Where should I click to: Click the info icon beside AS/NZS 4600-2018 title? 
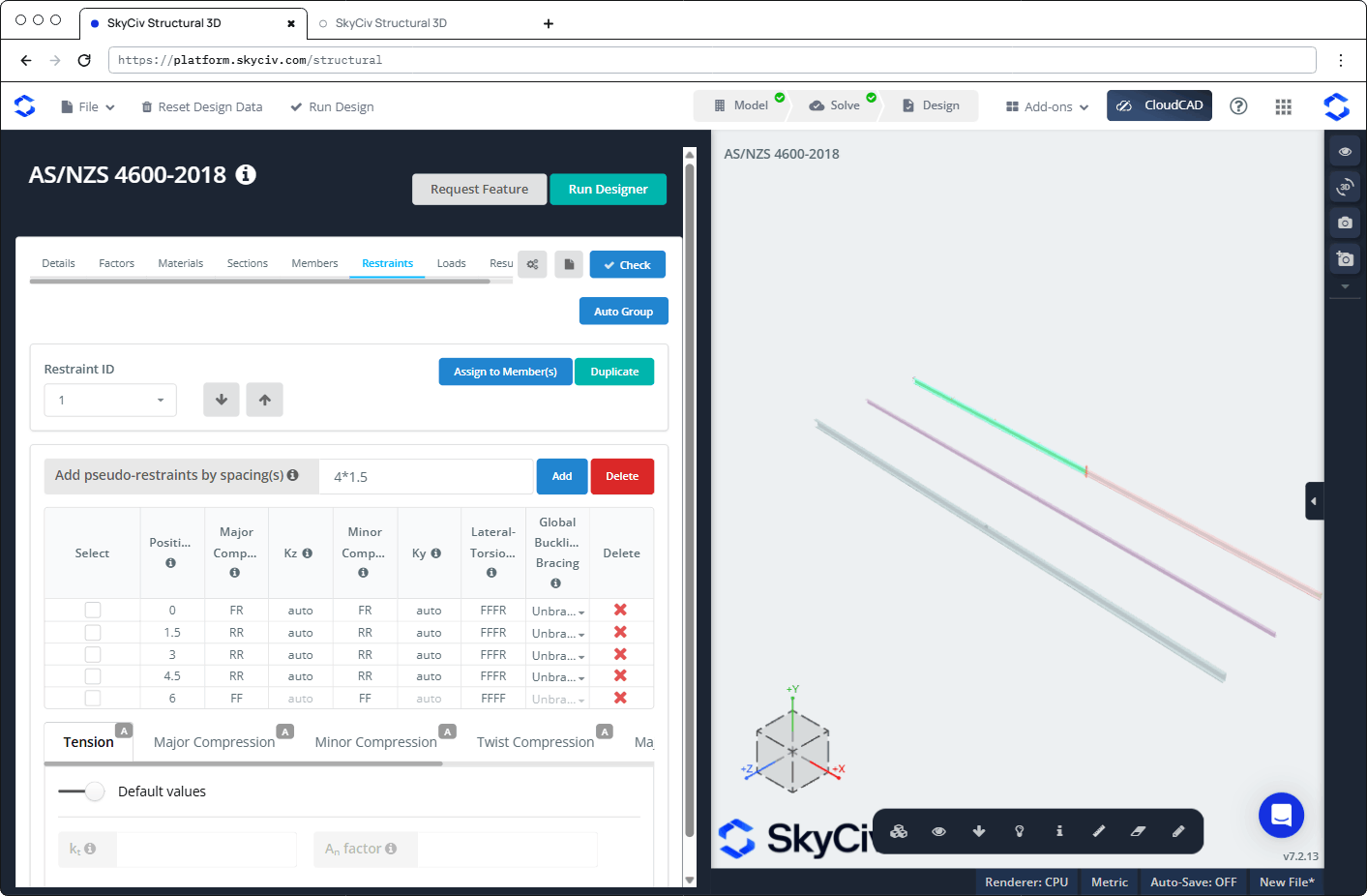point(247,174)
